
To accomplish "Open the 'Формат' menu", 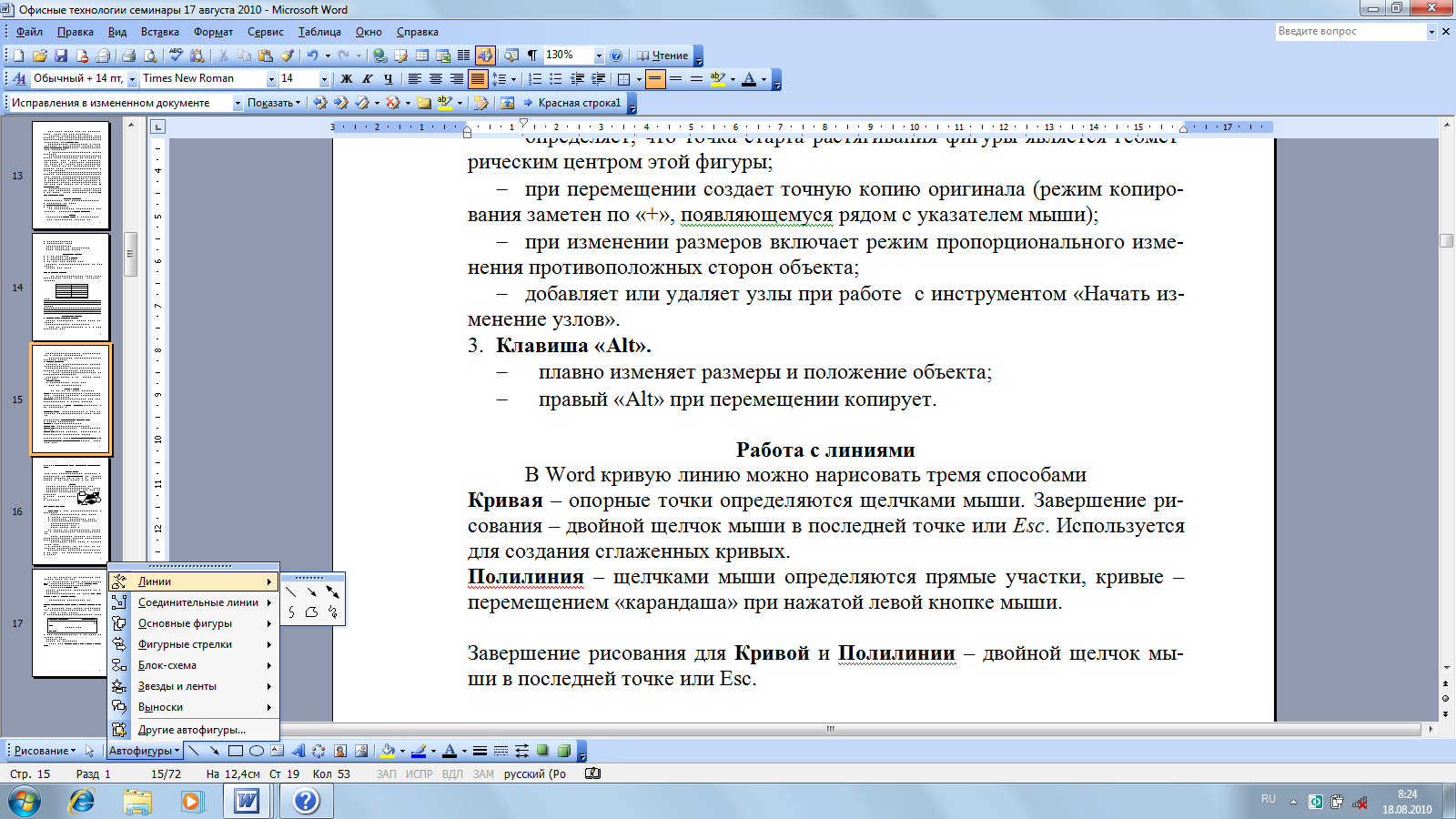I will click(213, 32).
